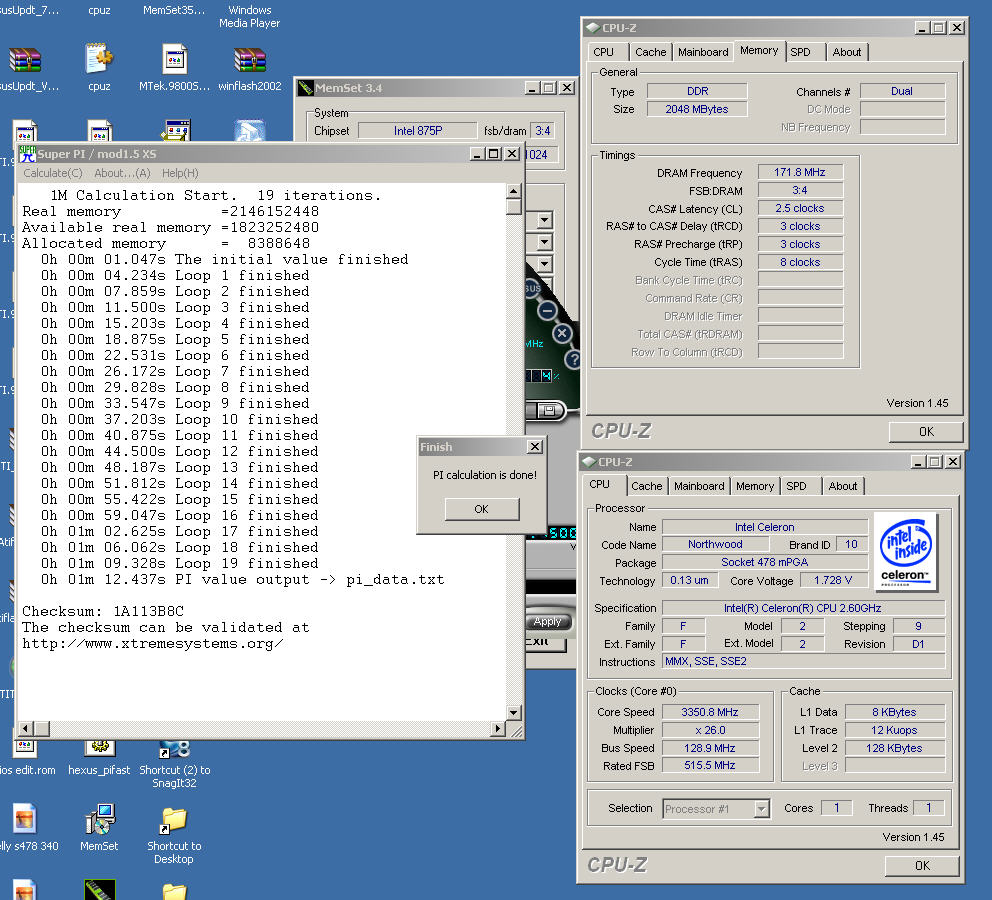The height and width of the screenshot is (900, 992).
Task: Click the lower CPU-Z window title icon
Action: point(589,462)
